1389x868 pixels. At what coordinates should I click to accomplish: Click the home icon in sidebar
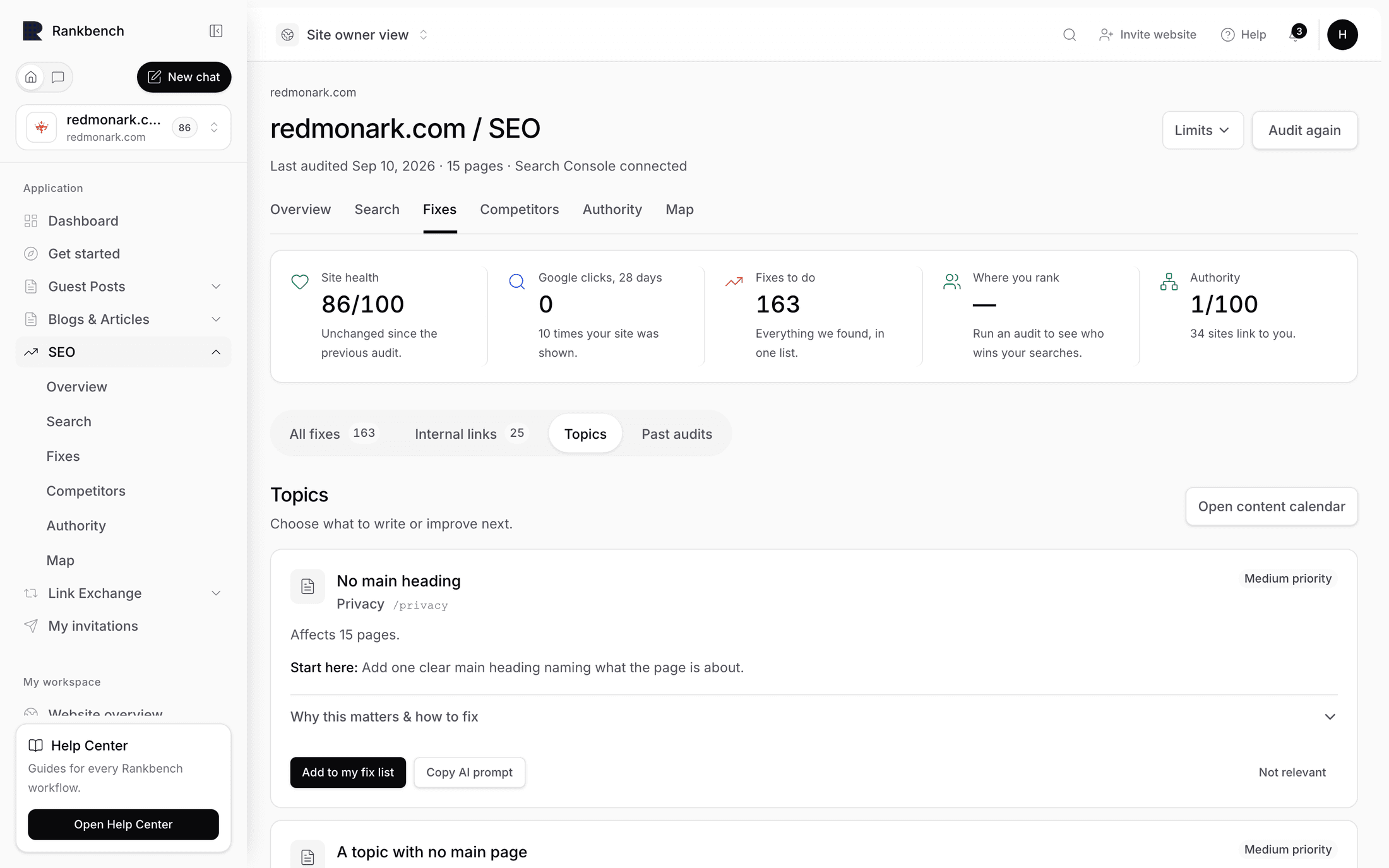pos(31,77)
